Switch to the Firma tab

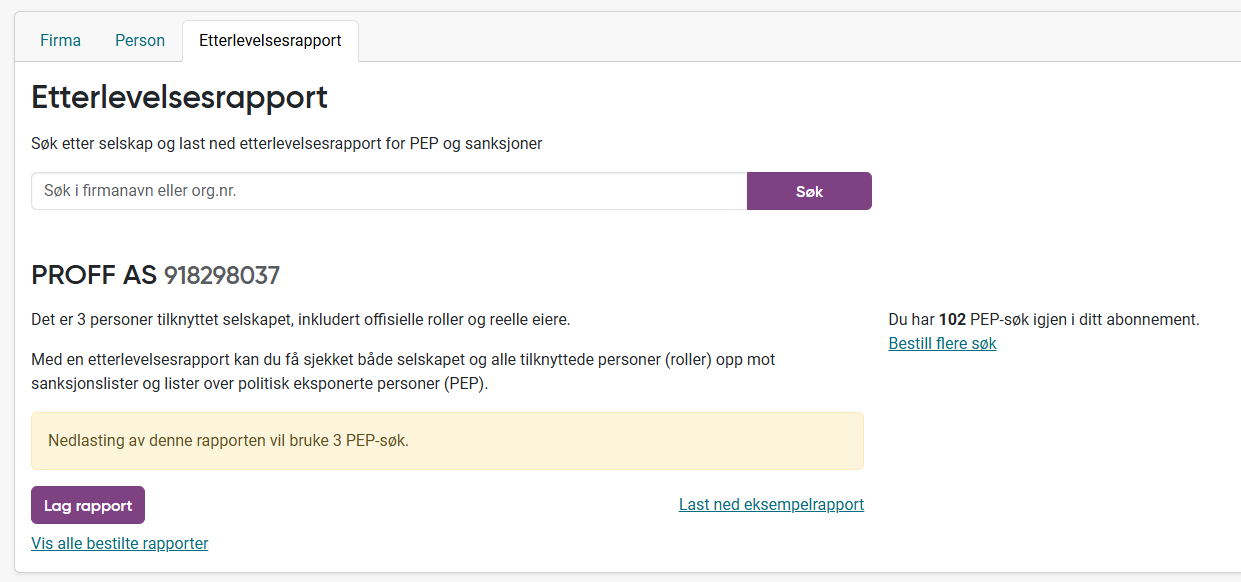[x=60, y=41]
